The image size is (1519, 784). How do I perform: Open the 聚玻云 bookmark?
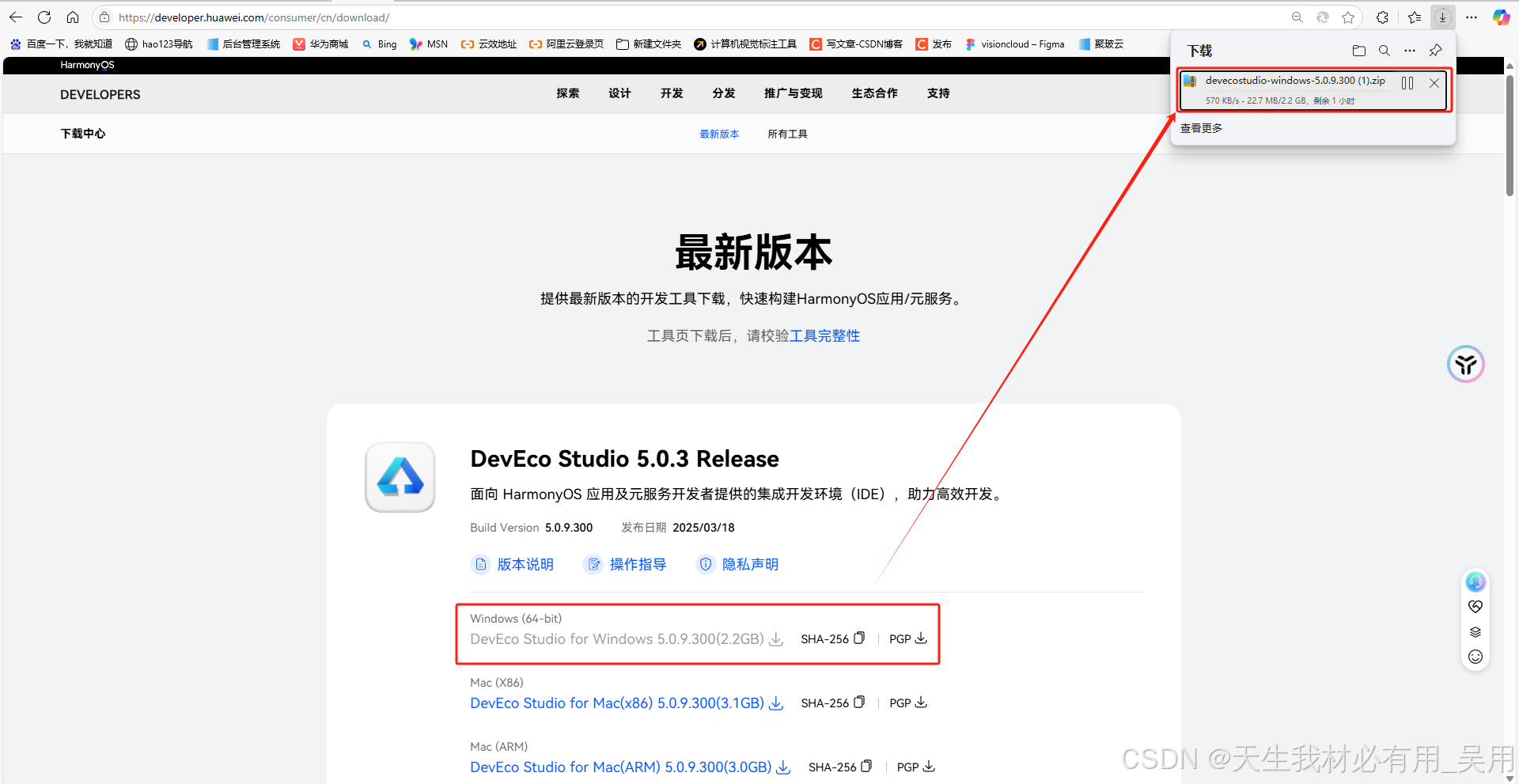tap(1100, 44)
